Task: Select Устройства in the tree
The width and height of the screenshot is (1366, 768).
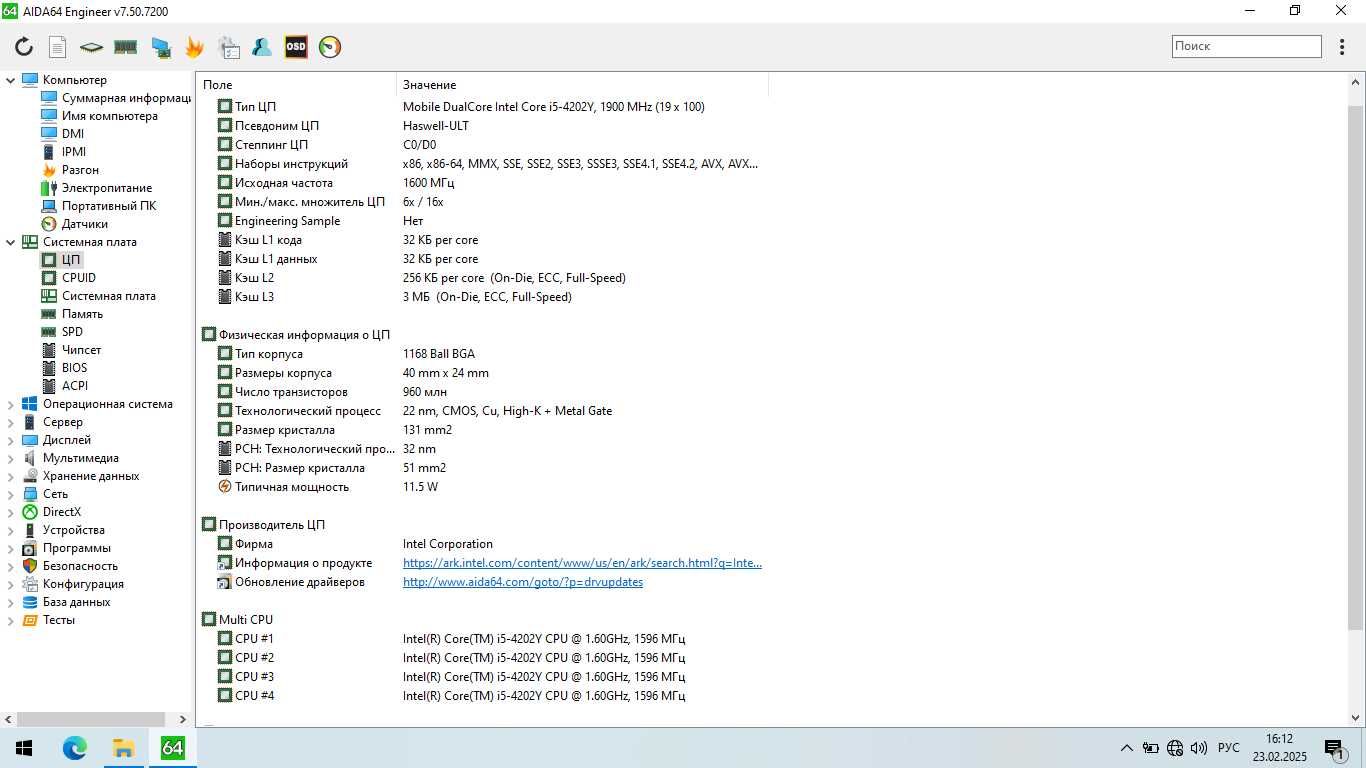Action: point(63,530)
